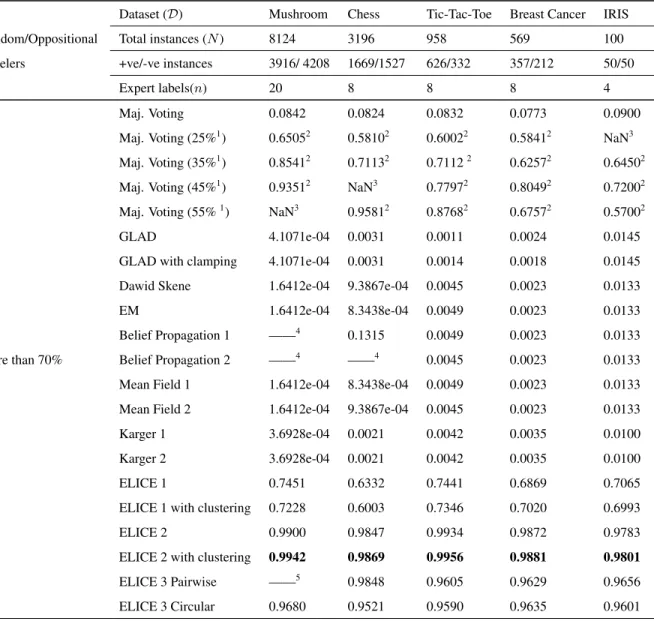The height and width of the screenshot is (621, 654).
Task: Select the Dataset (D) row label
Action: [x=151, y=14]
